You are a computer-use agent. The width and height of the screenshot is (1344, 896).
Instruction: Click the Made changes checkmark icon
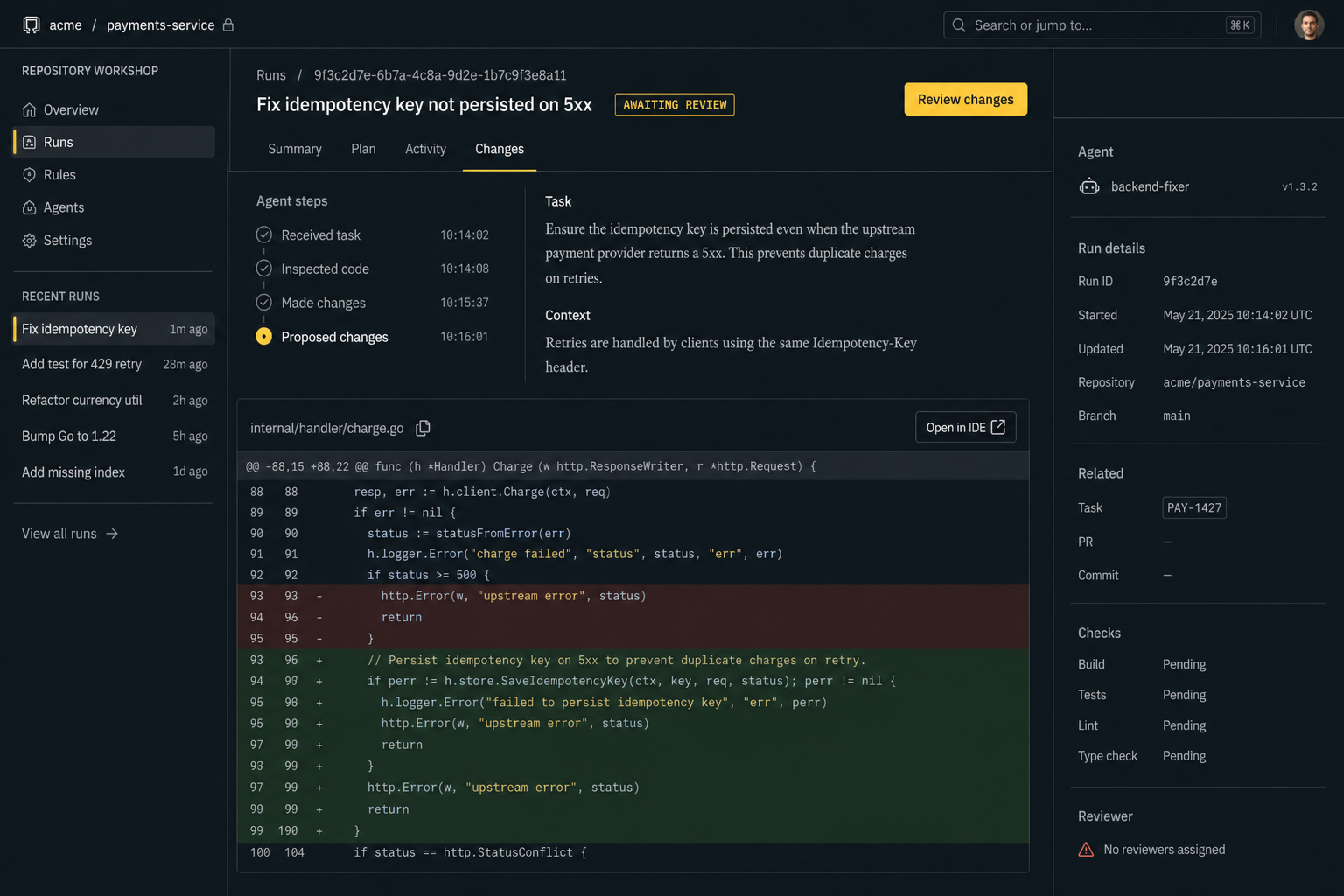263,303
